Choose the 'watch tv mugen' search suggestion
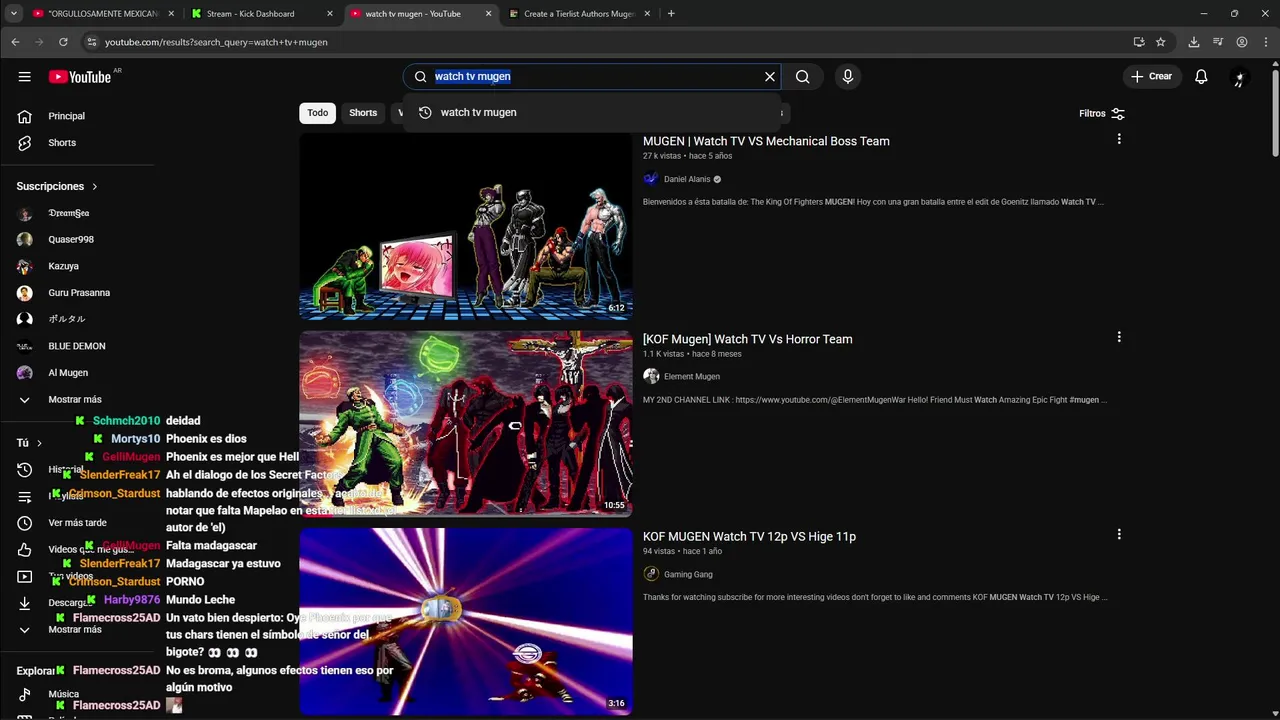This screenshot has height=720, width=1280. [592, 112]
